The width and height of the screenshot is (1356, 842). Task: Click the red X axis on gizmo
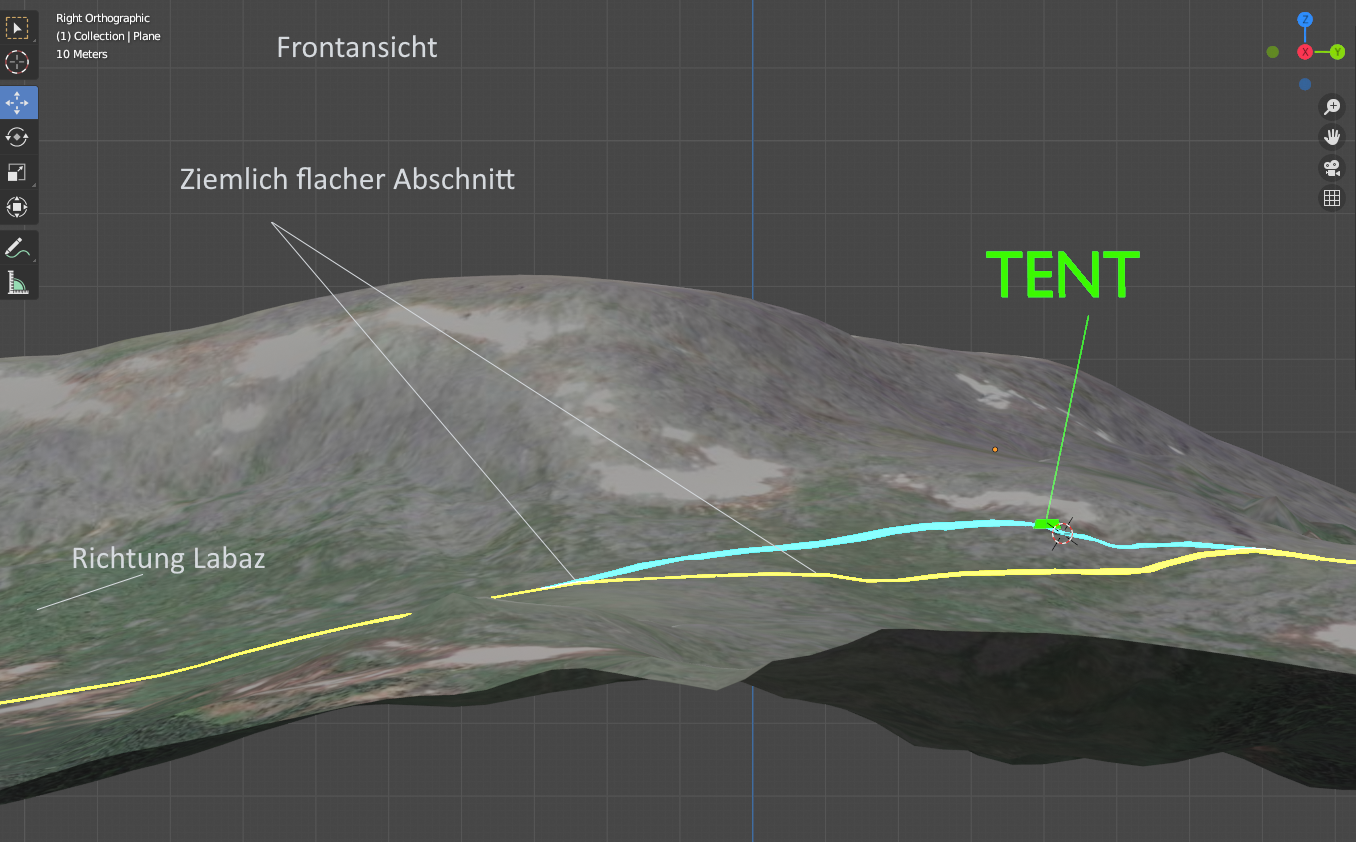tap(1305, 52)
